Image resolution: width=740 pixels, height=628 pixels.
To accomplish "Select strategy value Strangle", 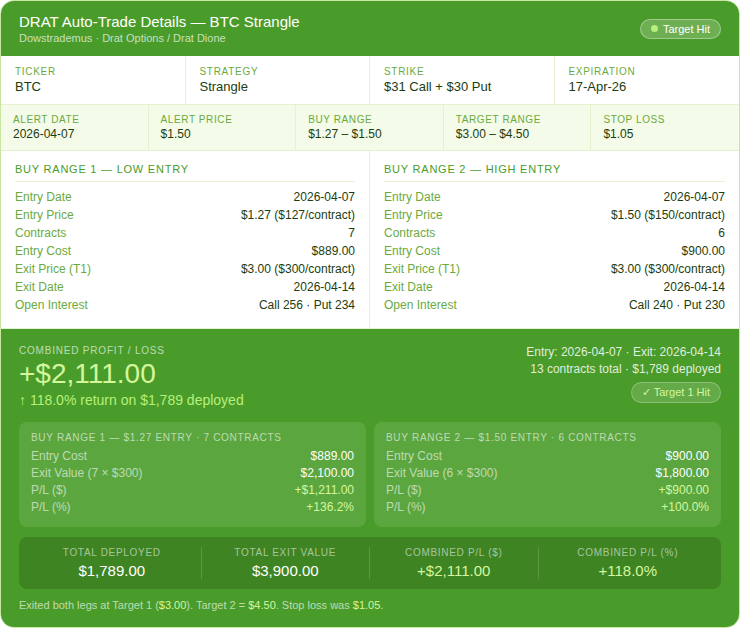I will [x=223, y=87].
